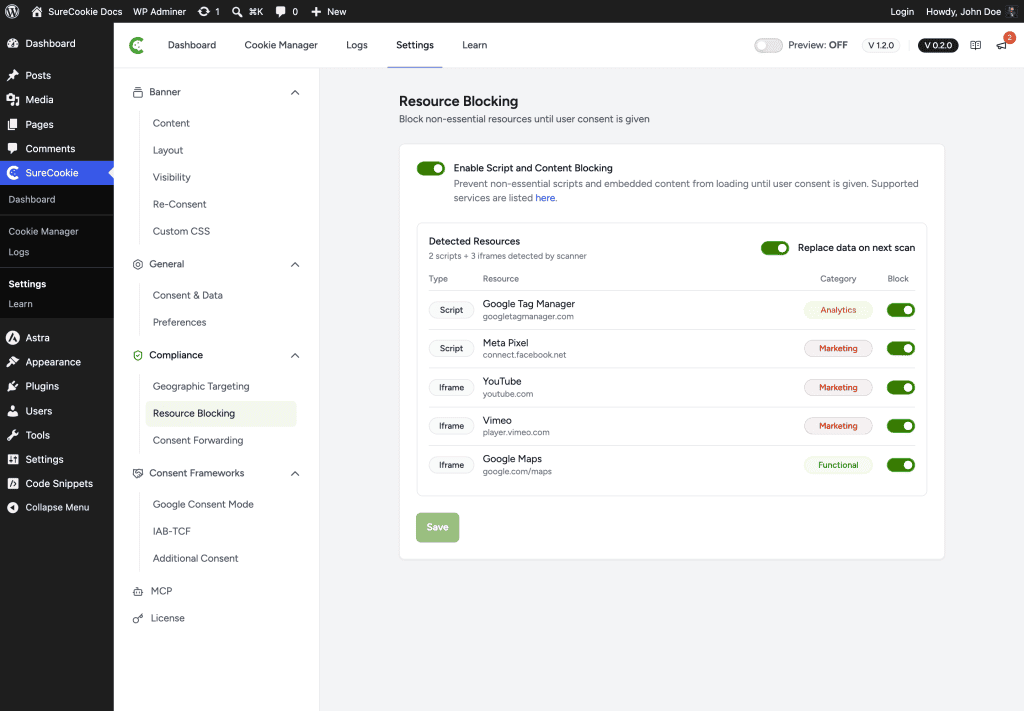1024x711 pixels.
Task: Change Analytics category for Google Tag Manager
Action: point(838,310)
